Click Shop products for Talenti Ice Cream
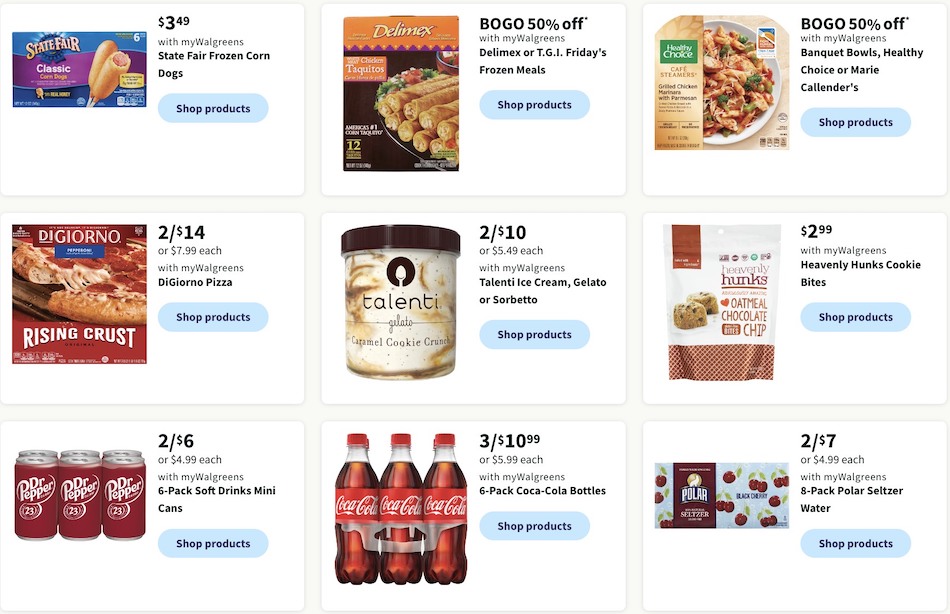Image resolution: width=950 pixels, height=614 pixels. coord(535,334)
